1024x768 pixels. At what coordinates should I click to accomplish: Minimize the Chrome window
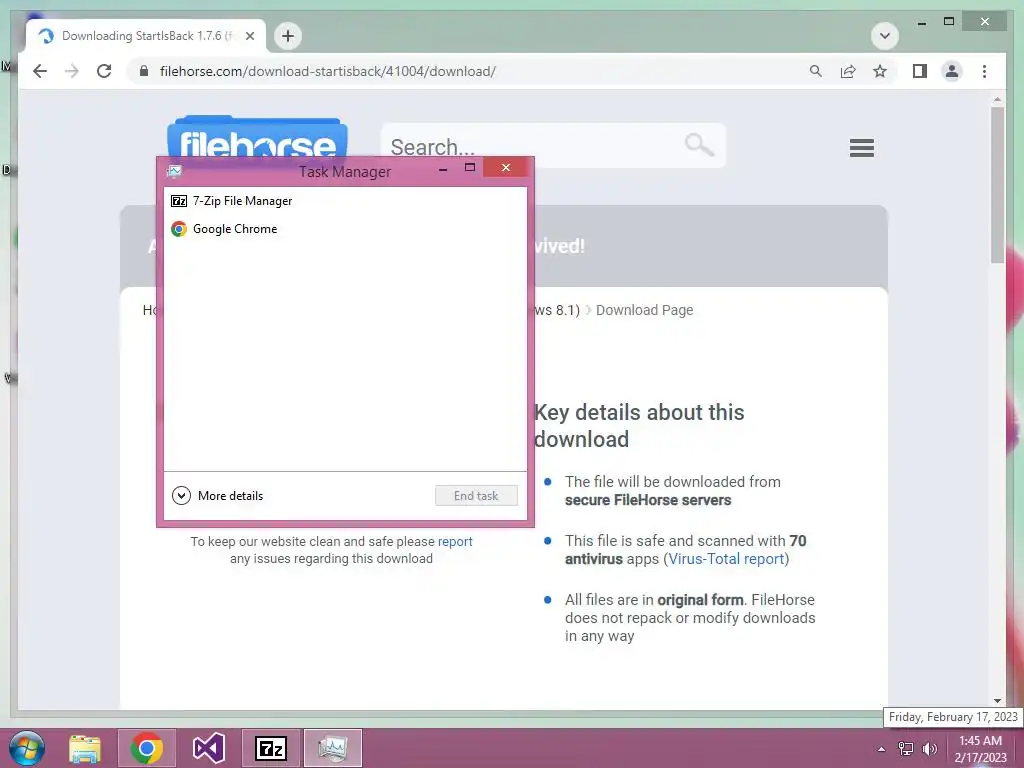coord(921,23)
